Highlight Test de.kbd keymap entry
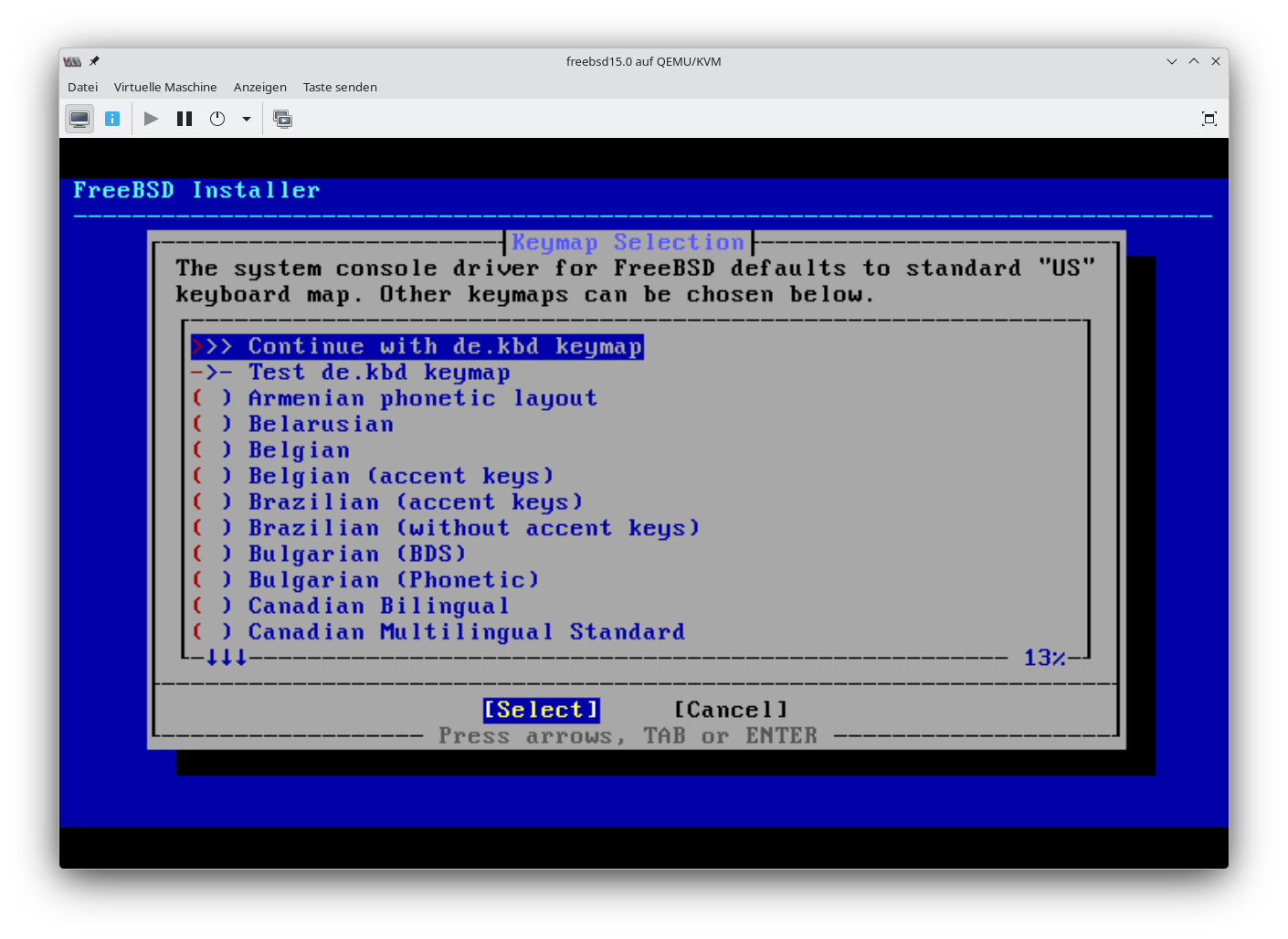This screenshot has width=1288, height=939. tap(378, 373)
